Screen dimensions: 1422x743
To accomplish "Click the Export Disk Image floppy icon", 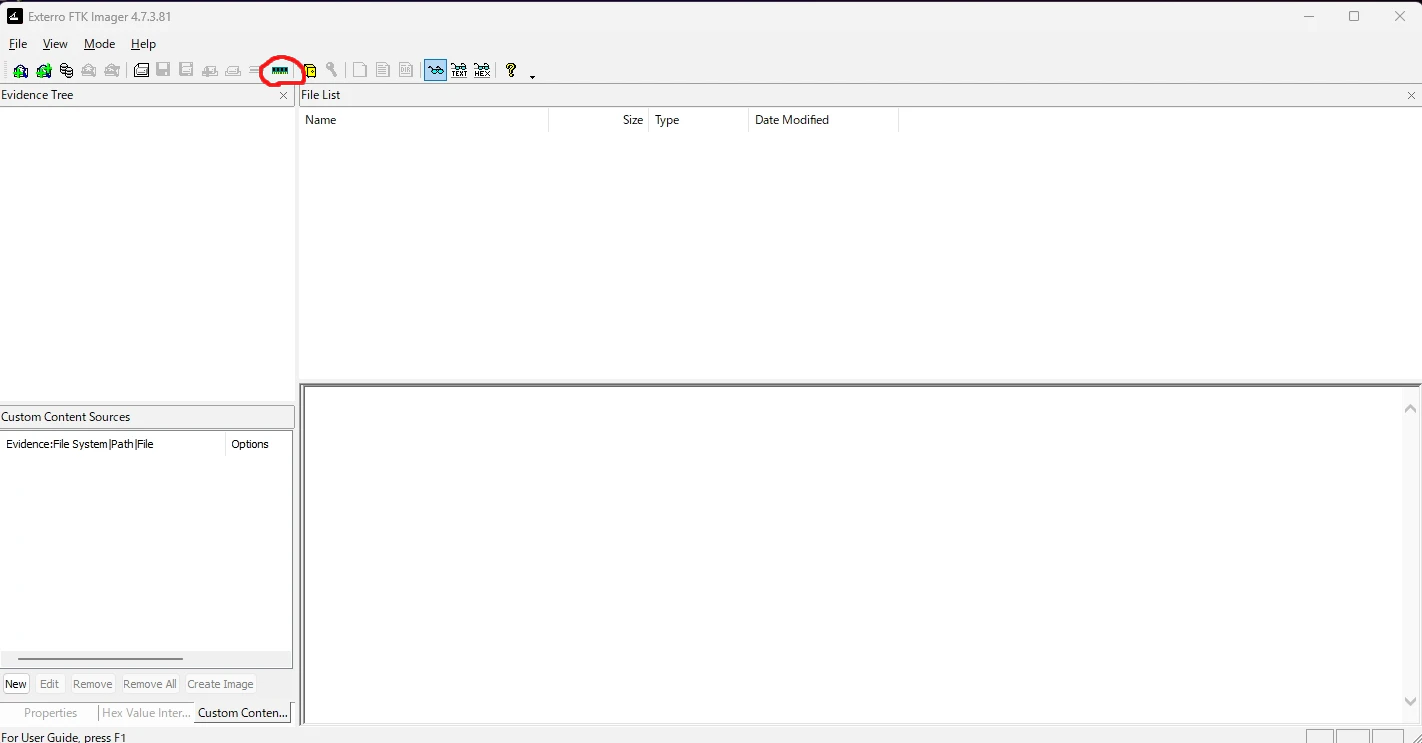I will tap(163, 70).
